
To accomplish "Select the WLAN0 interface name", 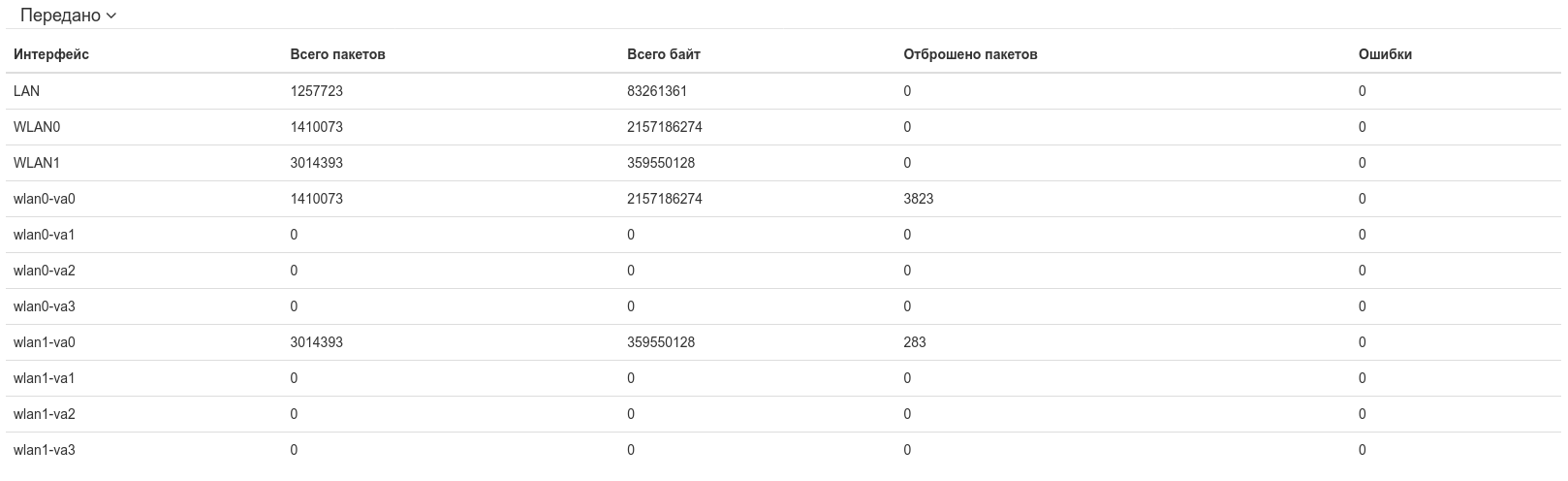I will pyautogui.click(x=37, y=127).
